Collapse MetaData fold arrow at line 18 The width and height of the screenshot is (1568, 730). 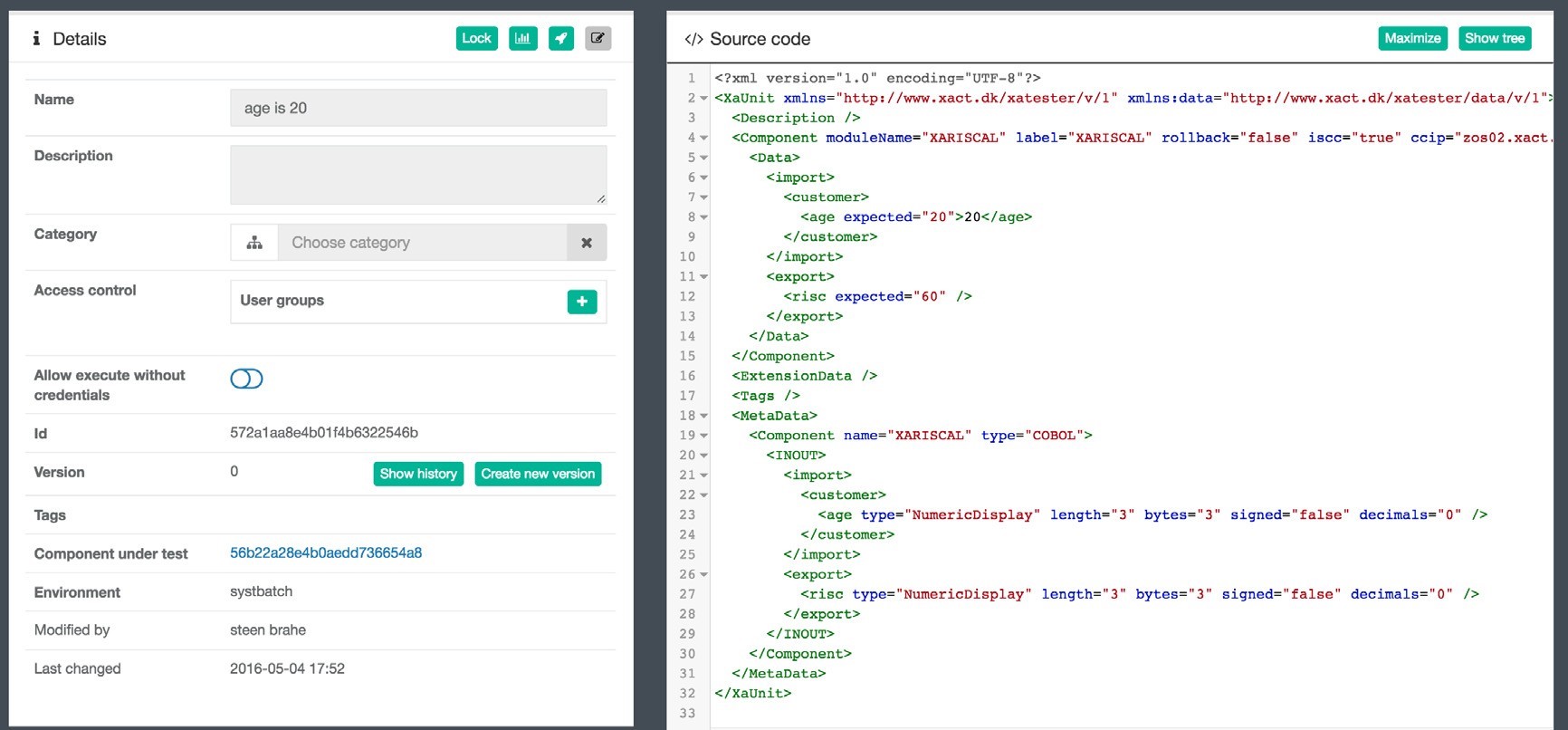(x=703, y=416)
